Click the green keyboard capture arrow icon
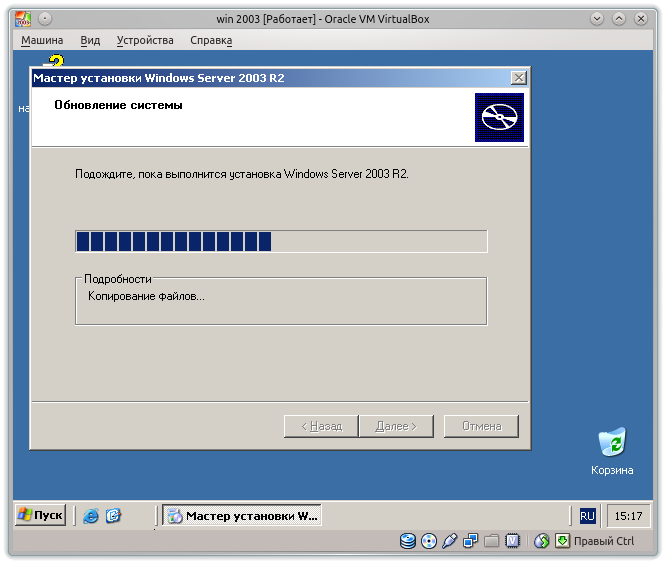The image size is (666, 564). [562, 541]
